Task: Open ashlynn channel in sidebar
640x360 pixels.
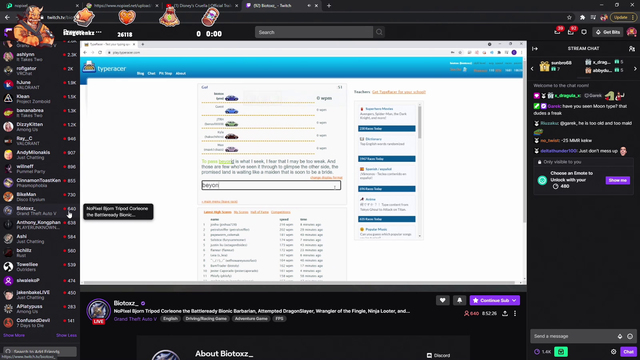Action: pos(40,57)
